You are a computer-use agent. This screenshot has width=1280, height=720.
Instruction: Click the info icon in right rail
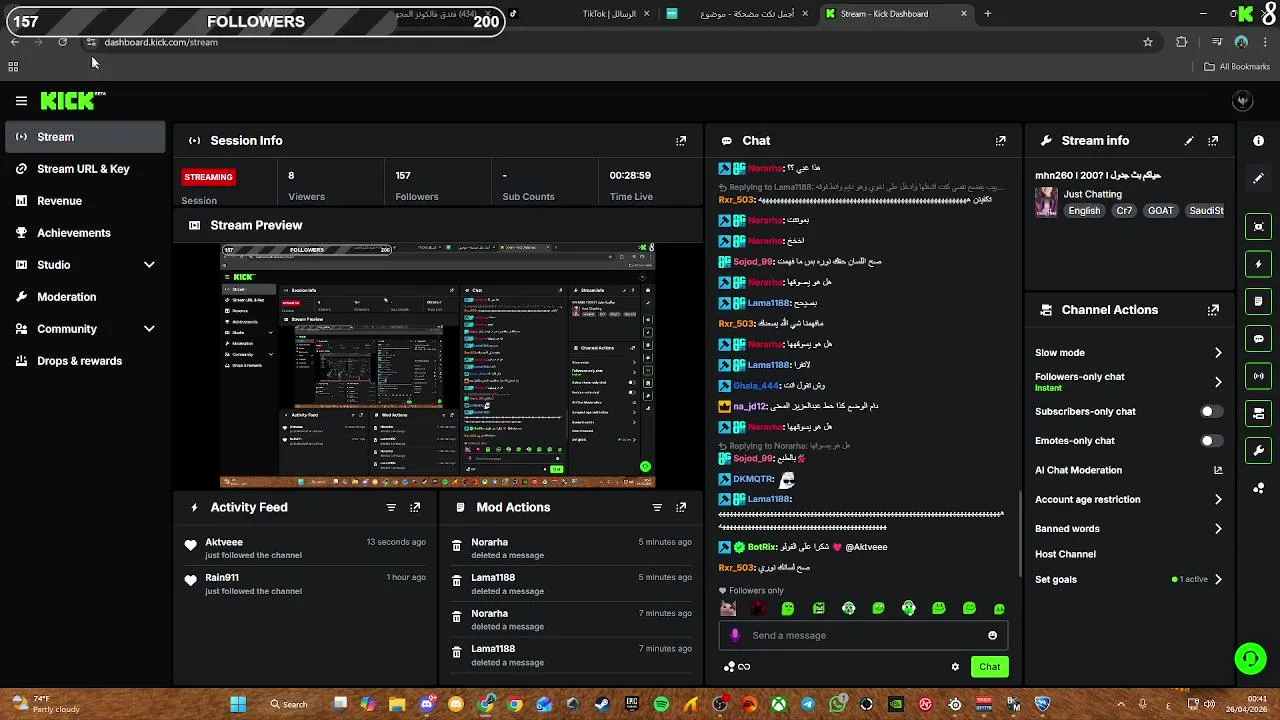click(1258, 141)
